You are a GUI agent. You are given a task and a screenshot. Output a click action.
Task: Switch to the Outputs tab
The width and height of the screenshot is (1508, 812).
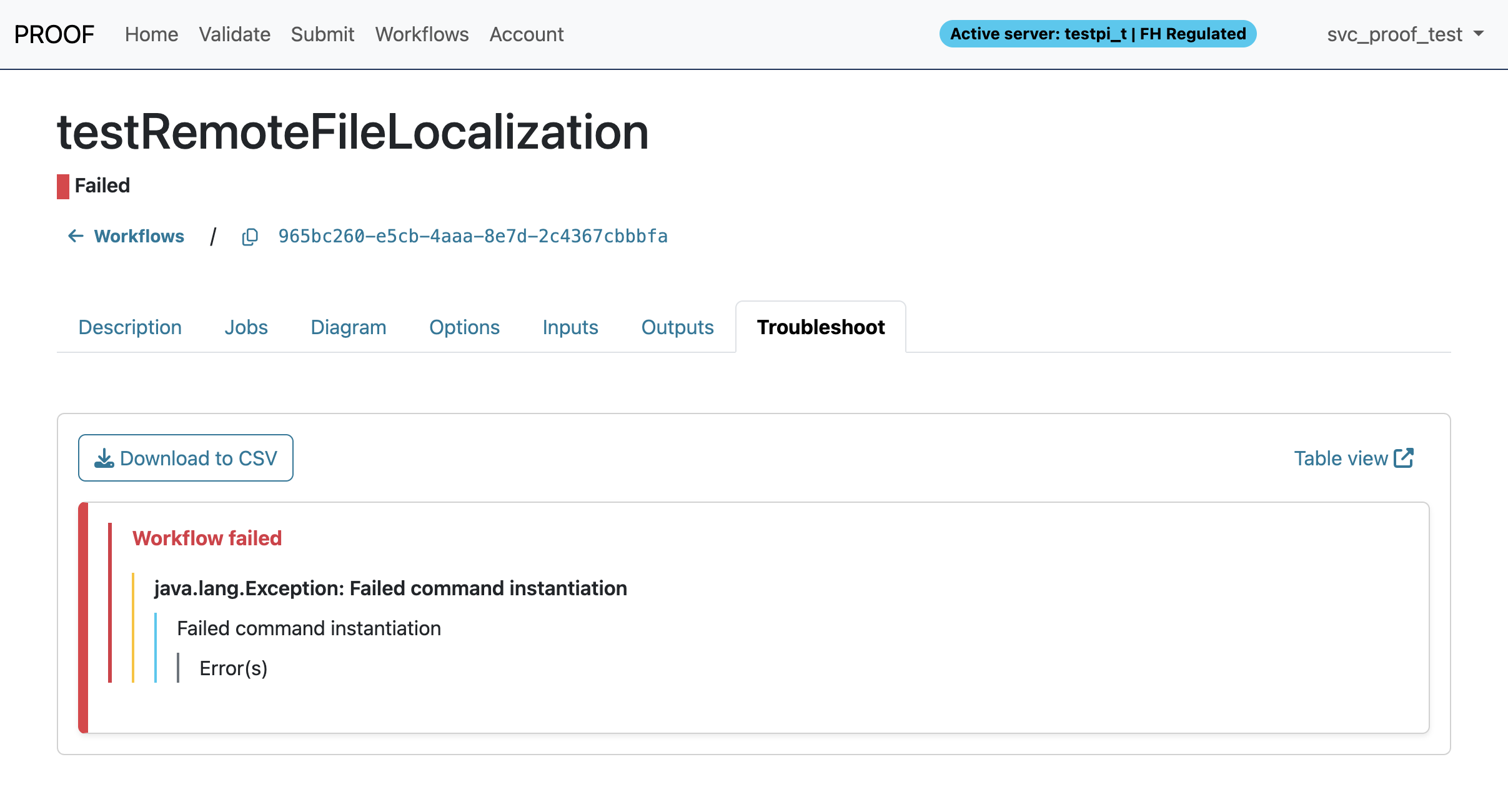pyautogui.click(x=677, y=327)
